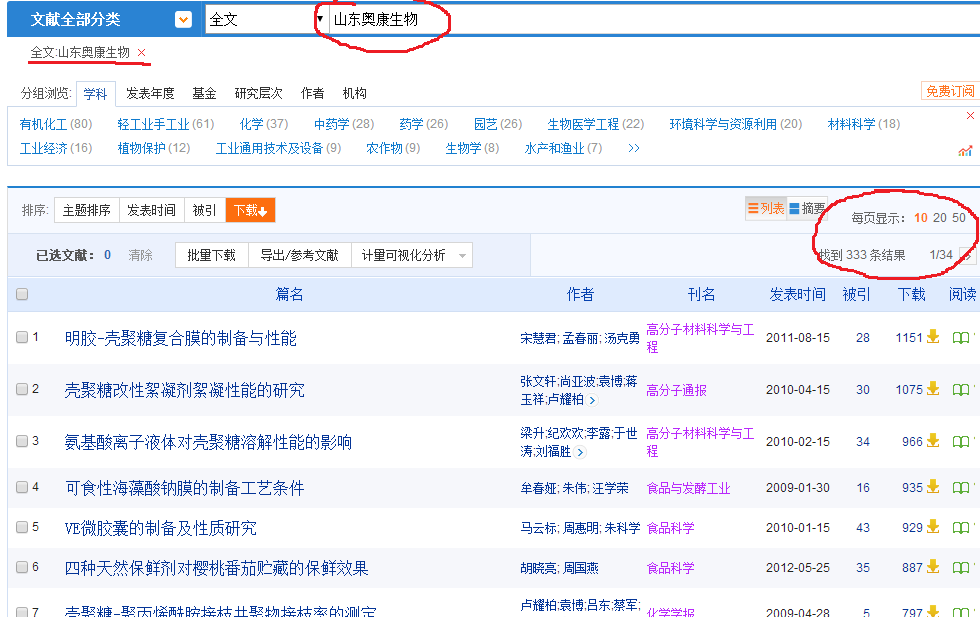Expand the 文献全部分类 orange dropdown arrow
Viewport: 980px width, 617px height.
click(183, 19)
